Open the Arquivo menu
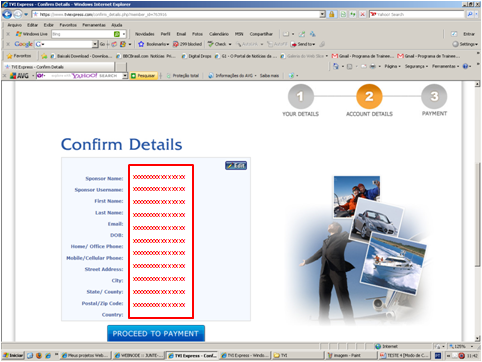 (14, 25)
